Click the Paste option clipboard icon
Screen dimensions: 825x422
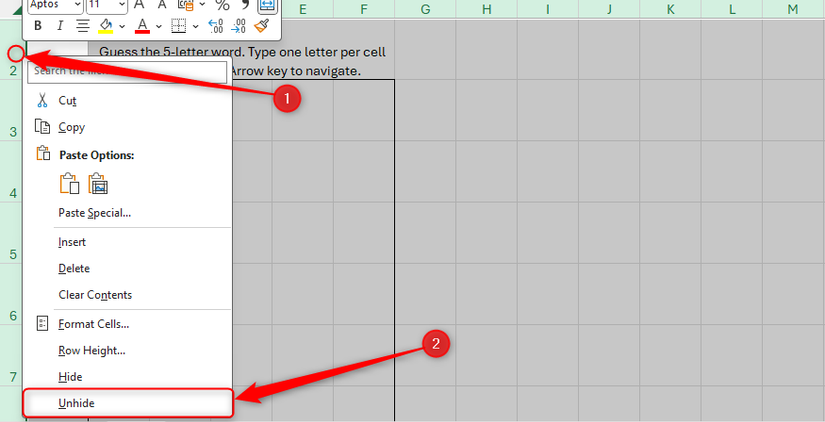tap(69, 184)
